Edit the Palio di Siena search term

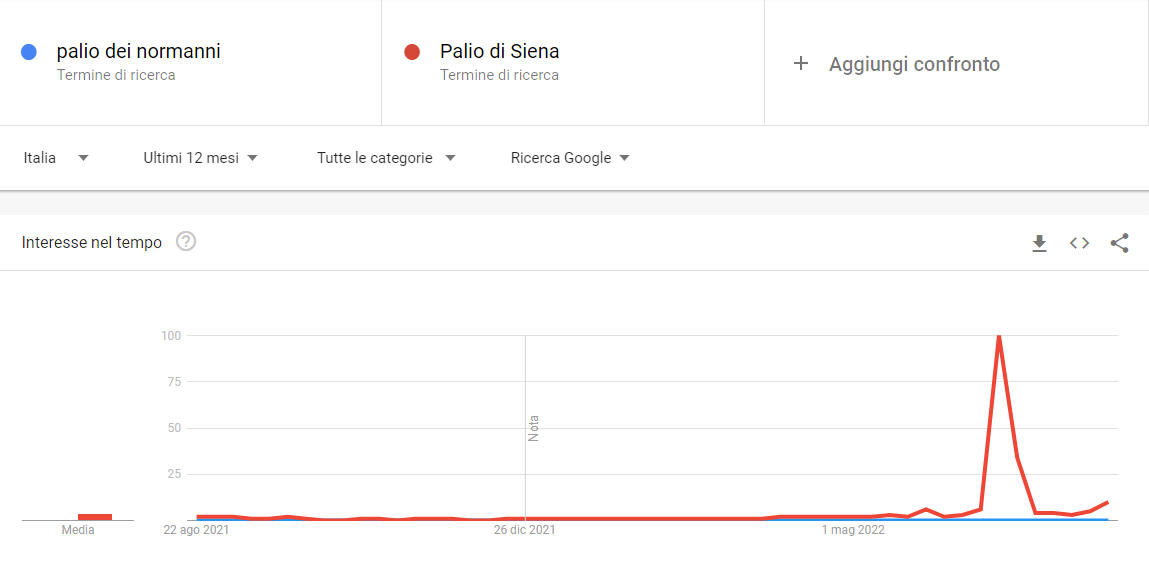[x=499, y=51]
